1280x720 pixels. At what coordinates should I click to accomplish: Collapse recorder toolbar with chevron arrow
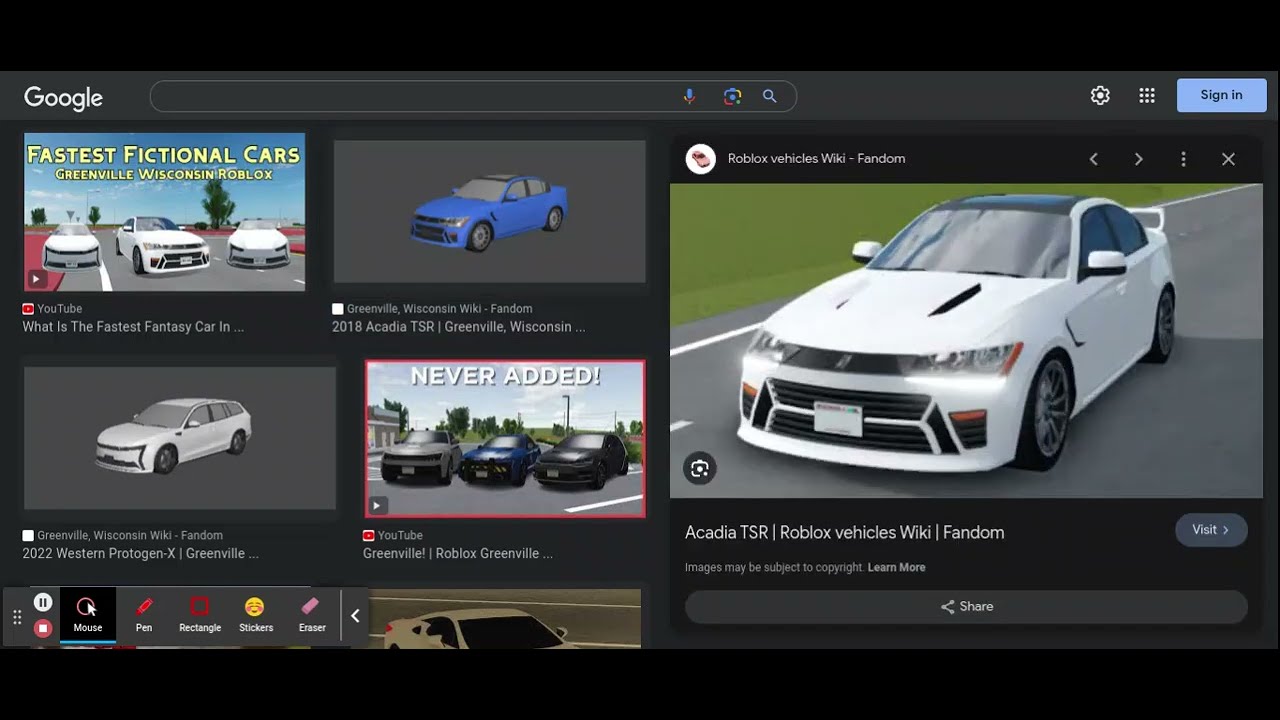[355, 616]
